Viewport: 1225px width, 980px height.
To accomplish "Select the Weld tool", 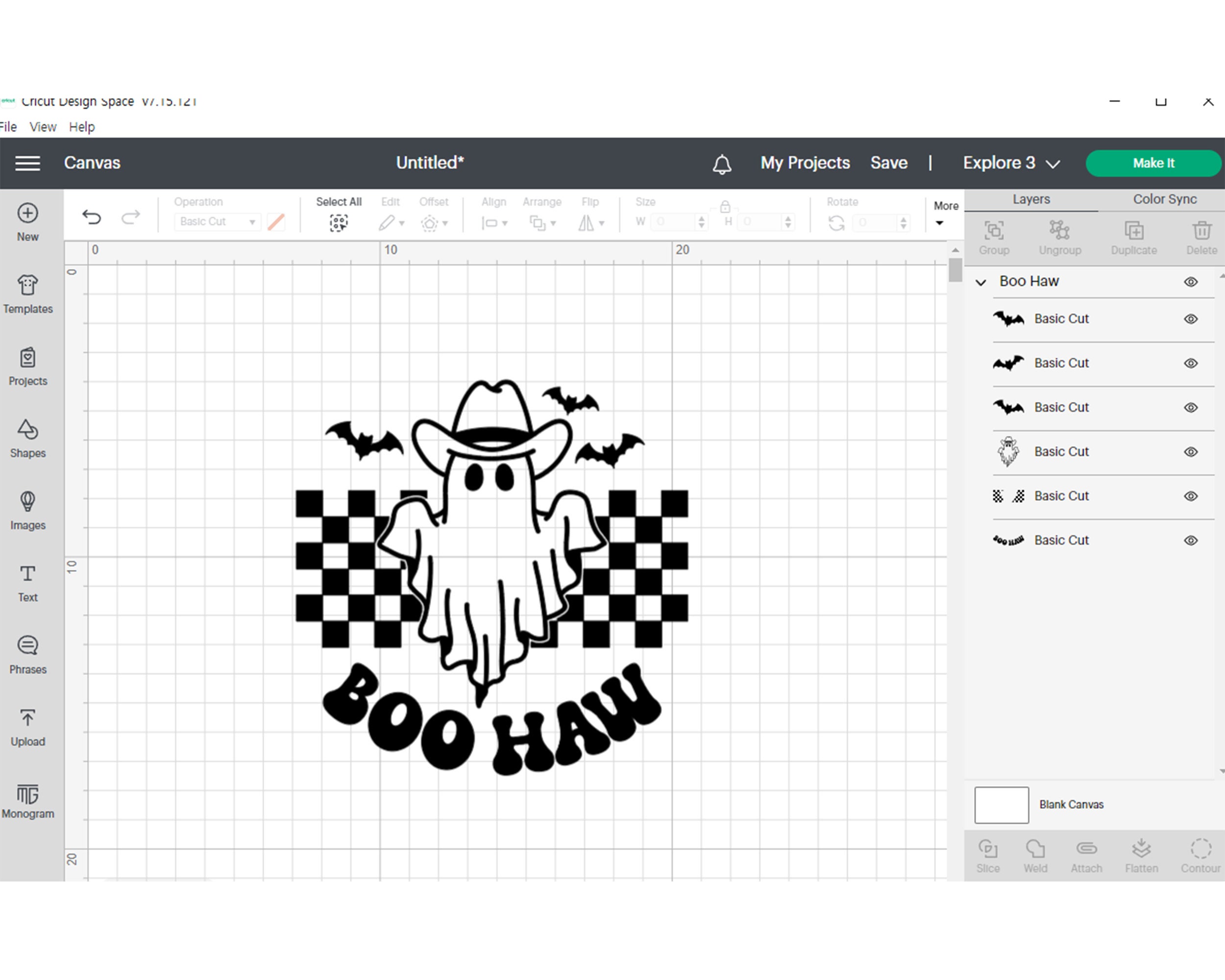I will coord(1035,855).
